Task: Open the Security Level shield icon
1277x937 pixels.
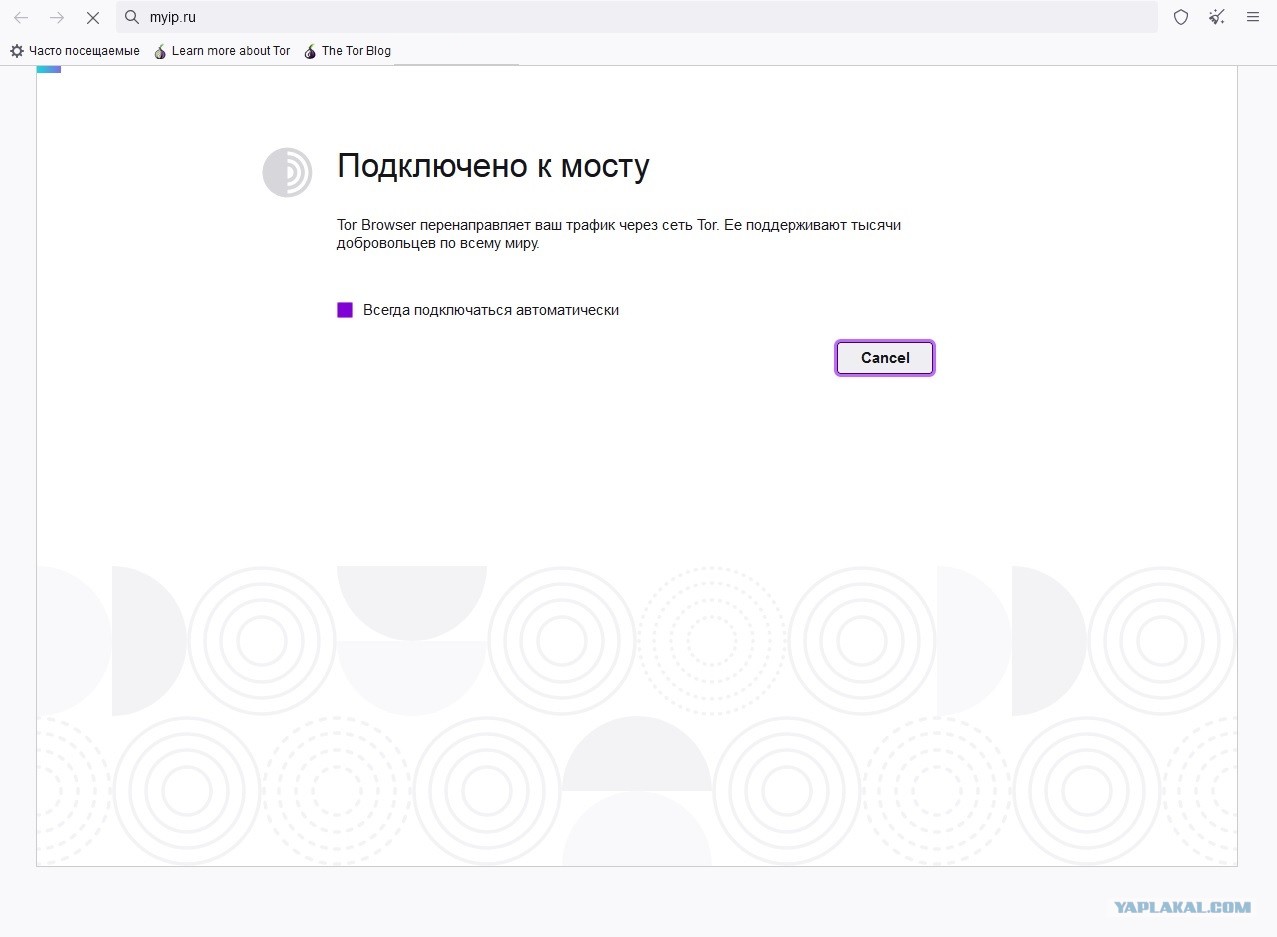Action: 1180,16
